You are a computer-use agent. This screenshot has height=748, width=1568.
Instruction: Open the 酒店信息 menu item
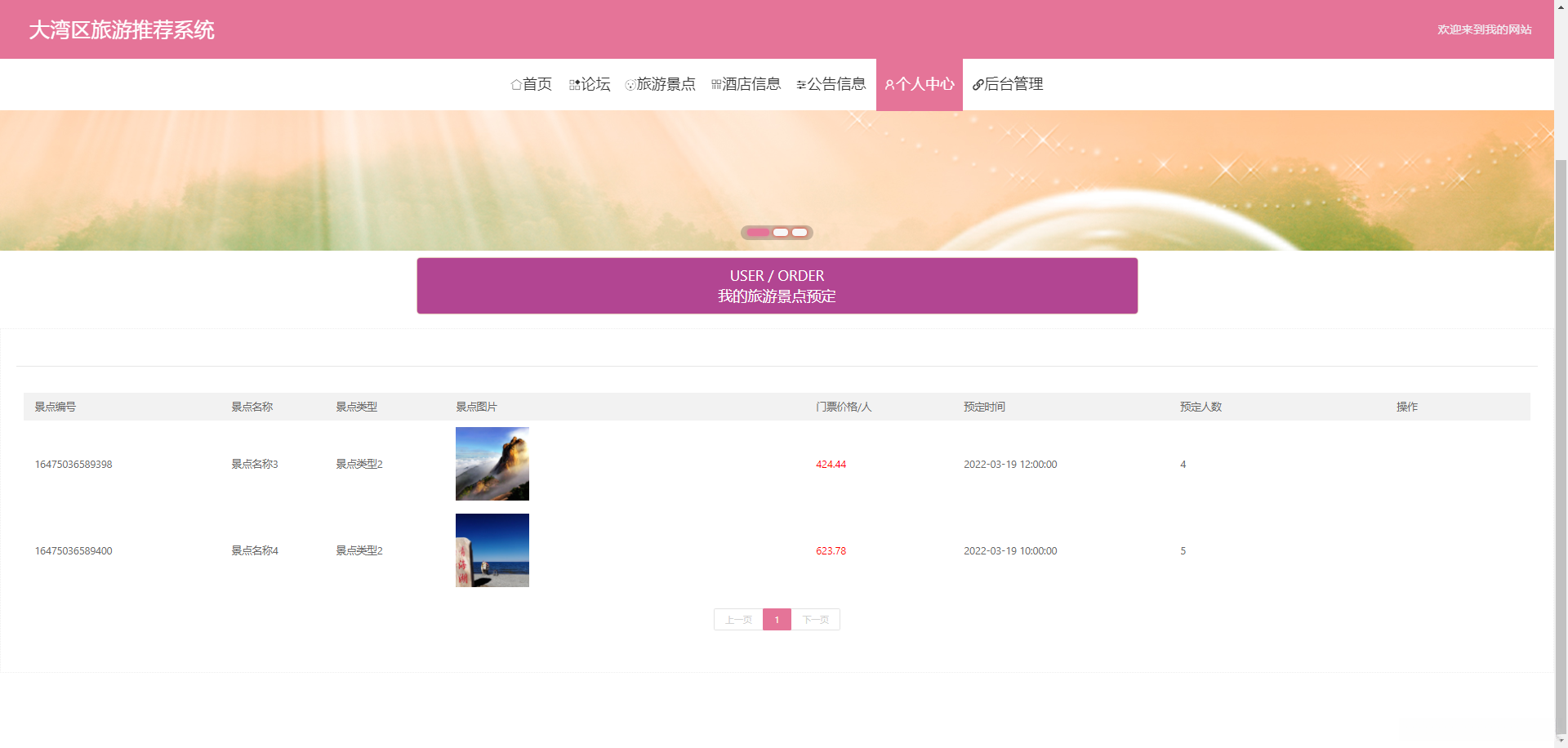746,84
